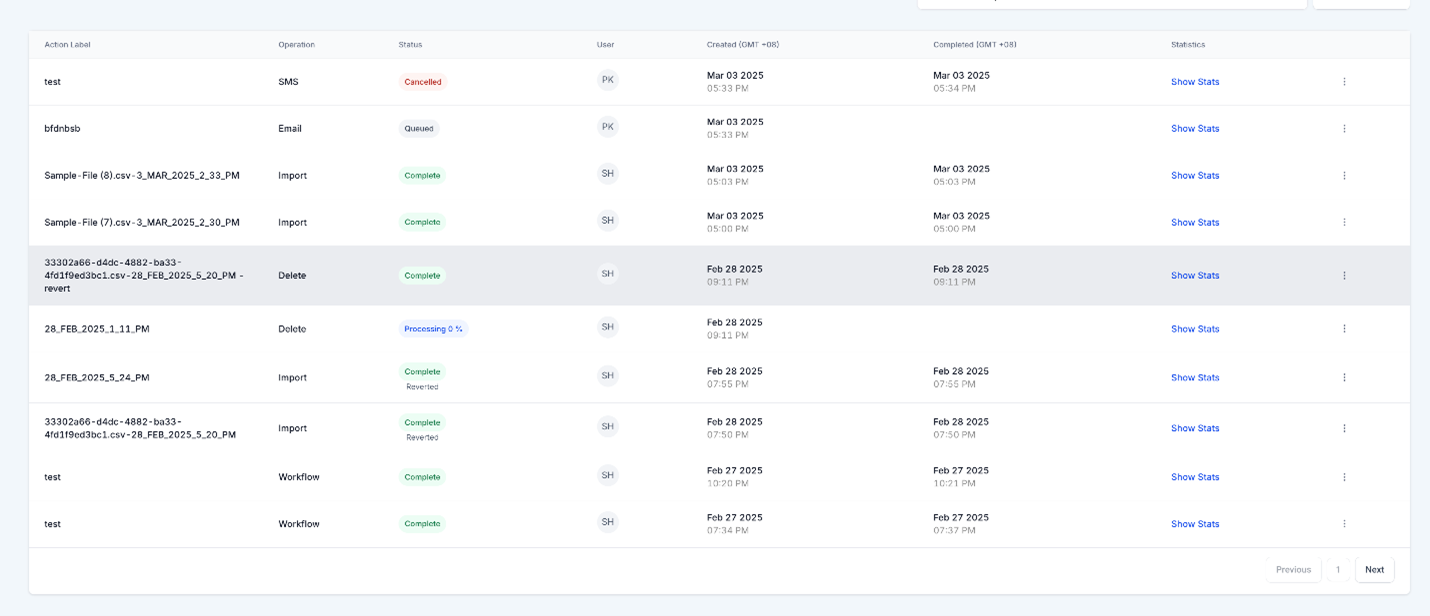Open the options menu for the Processing Delete row
The width and height of the screenshot is (1430, 616).
pos(1344,328)
